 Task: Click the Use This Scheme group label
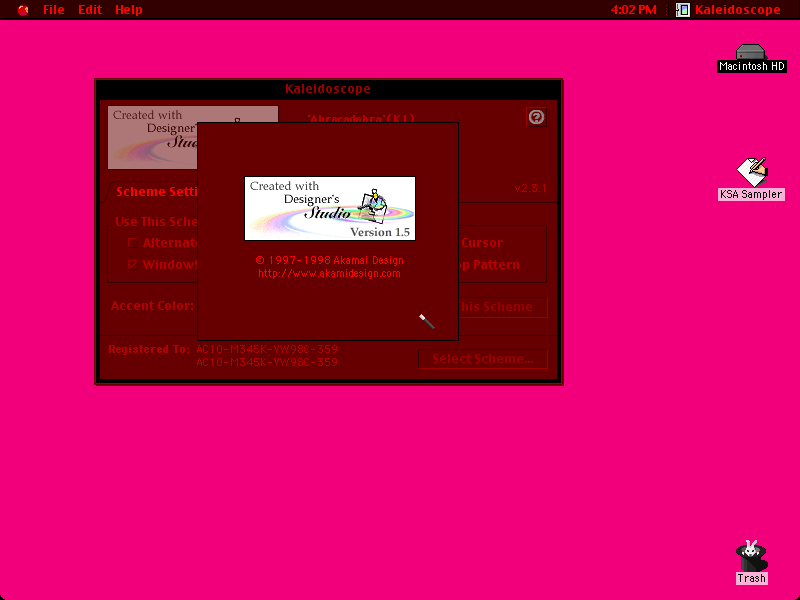(156, 222)
